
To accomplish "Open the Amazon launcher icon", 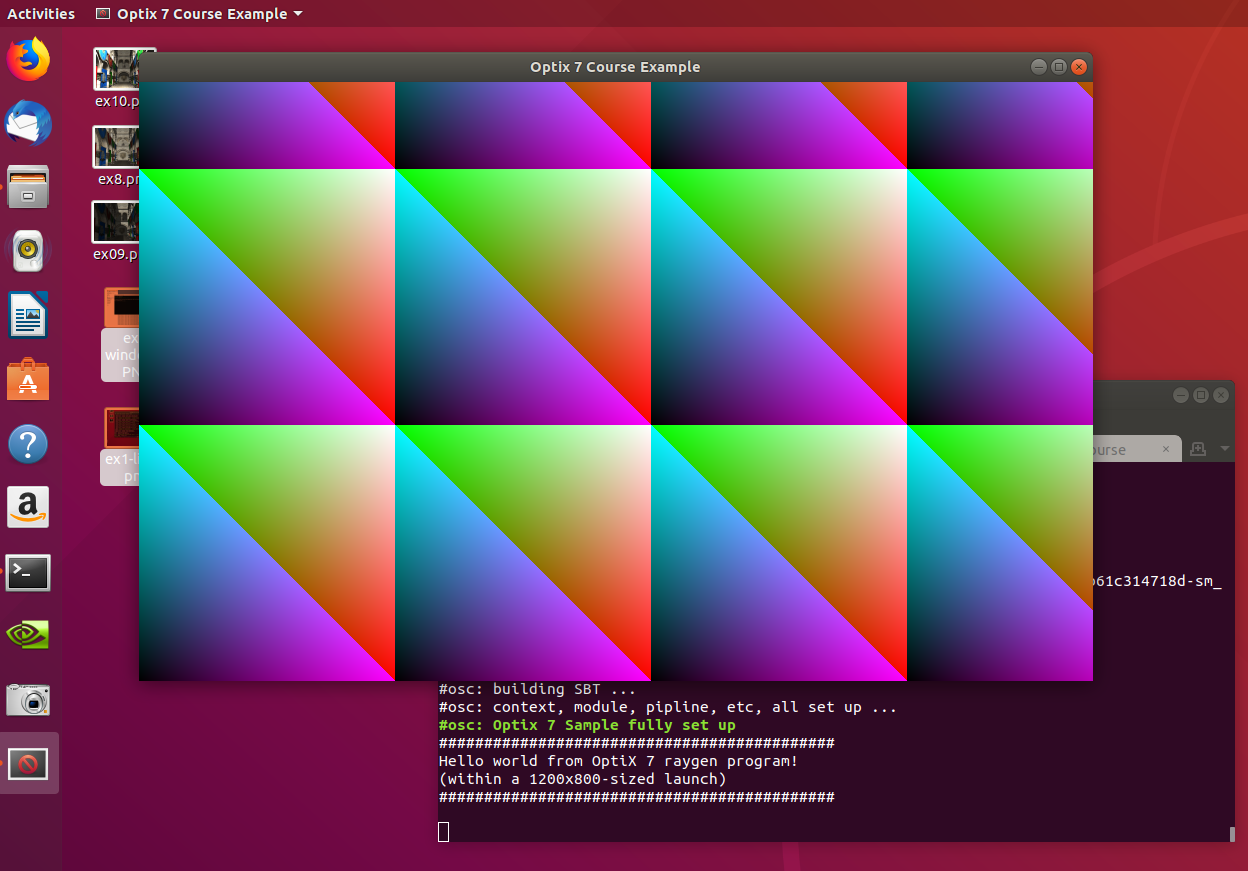I will [x=28, y=507].
